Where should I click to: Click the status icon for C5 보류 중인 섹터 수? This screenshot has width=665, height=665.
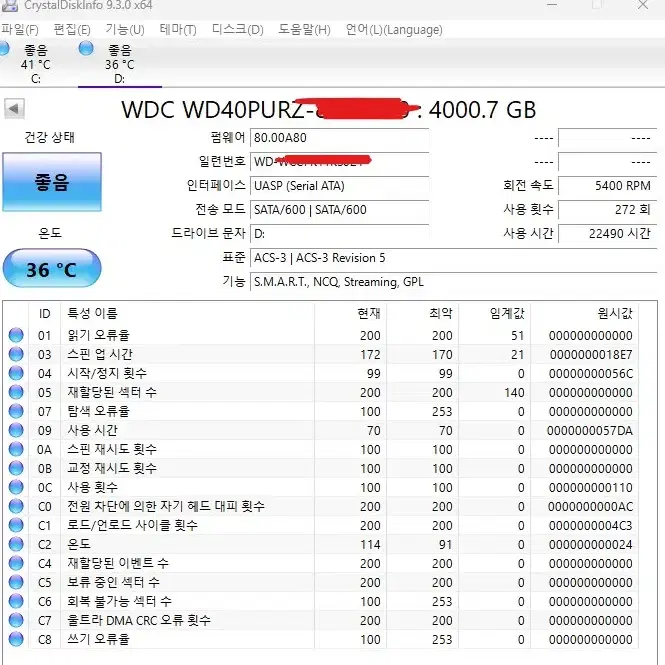[x=16, y=582]
